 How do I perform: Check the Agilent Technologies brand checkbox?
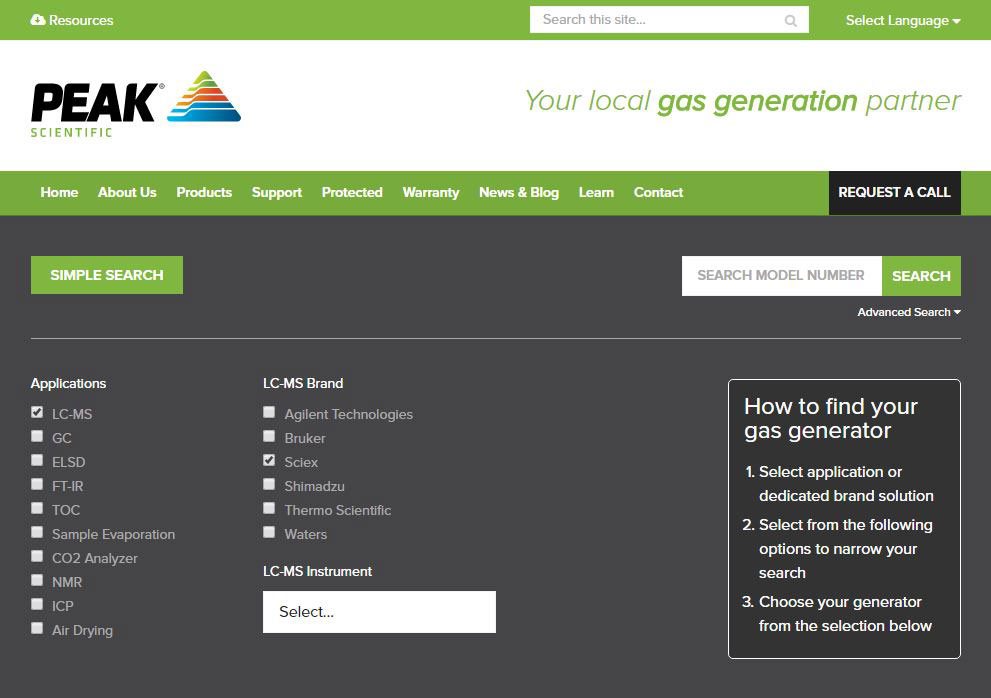coord(269,412)
